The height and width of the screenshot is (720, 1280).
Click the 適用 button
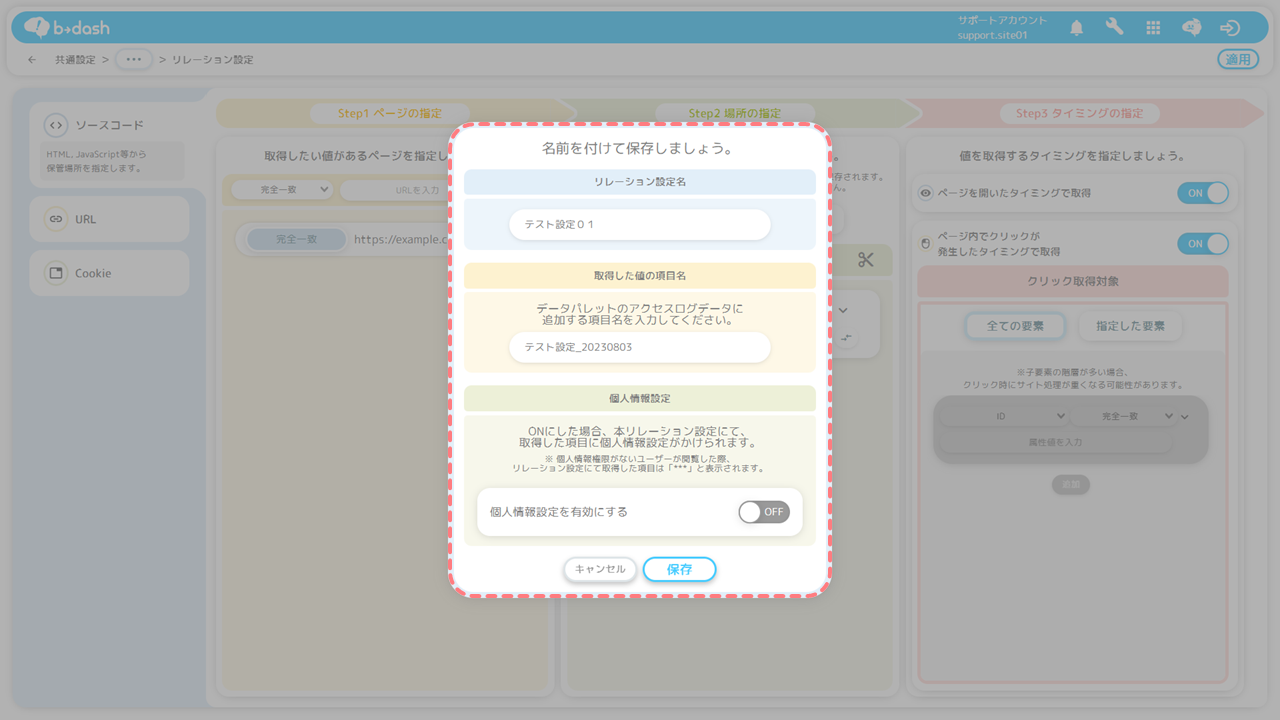(1238, 59)
